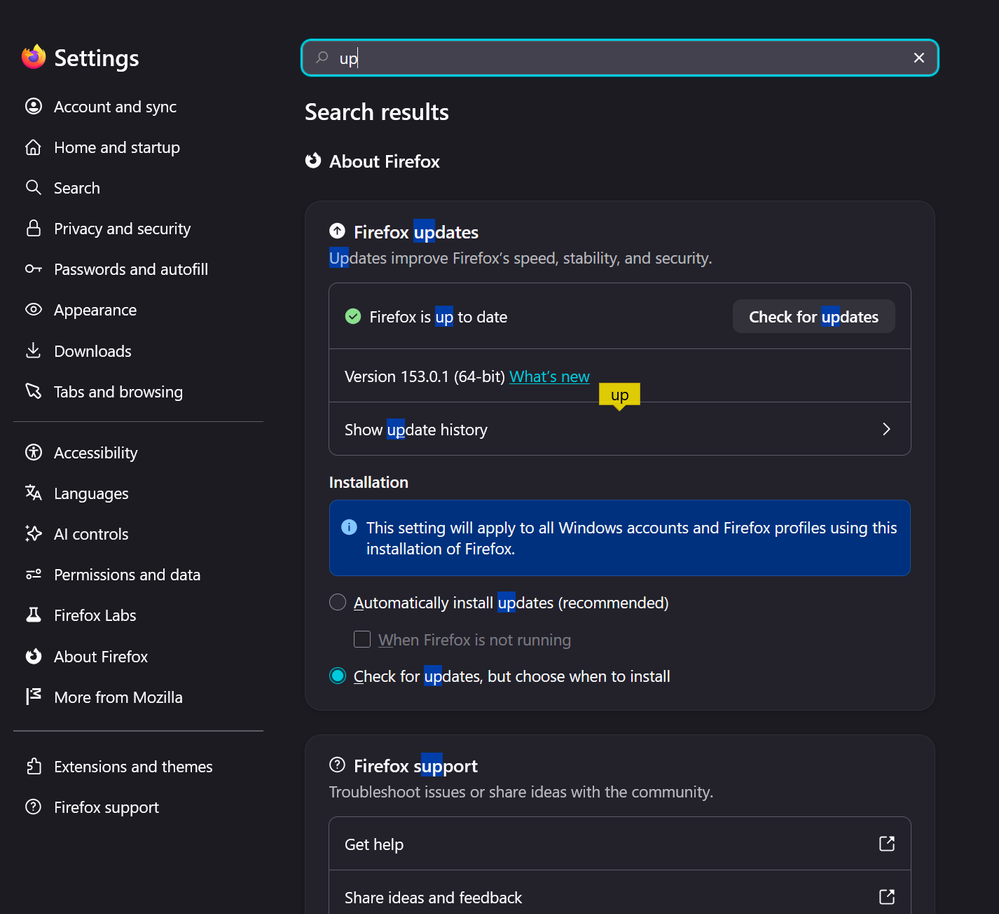Click the magnifier icon in the search field

pyautogui.click(x=322, y=57)
